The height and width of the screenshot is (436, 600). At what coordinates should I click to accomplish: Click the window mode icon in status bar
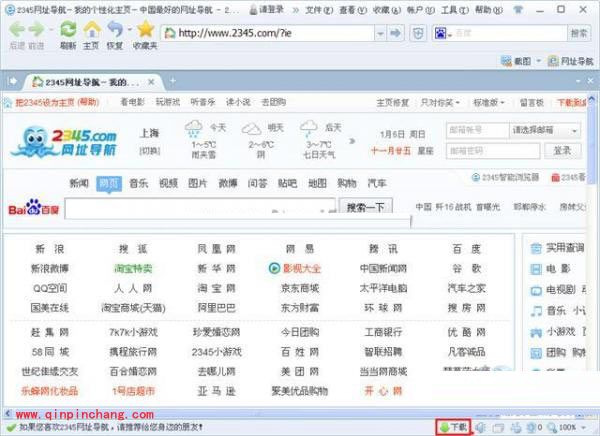point(499,427)
